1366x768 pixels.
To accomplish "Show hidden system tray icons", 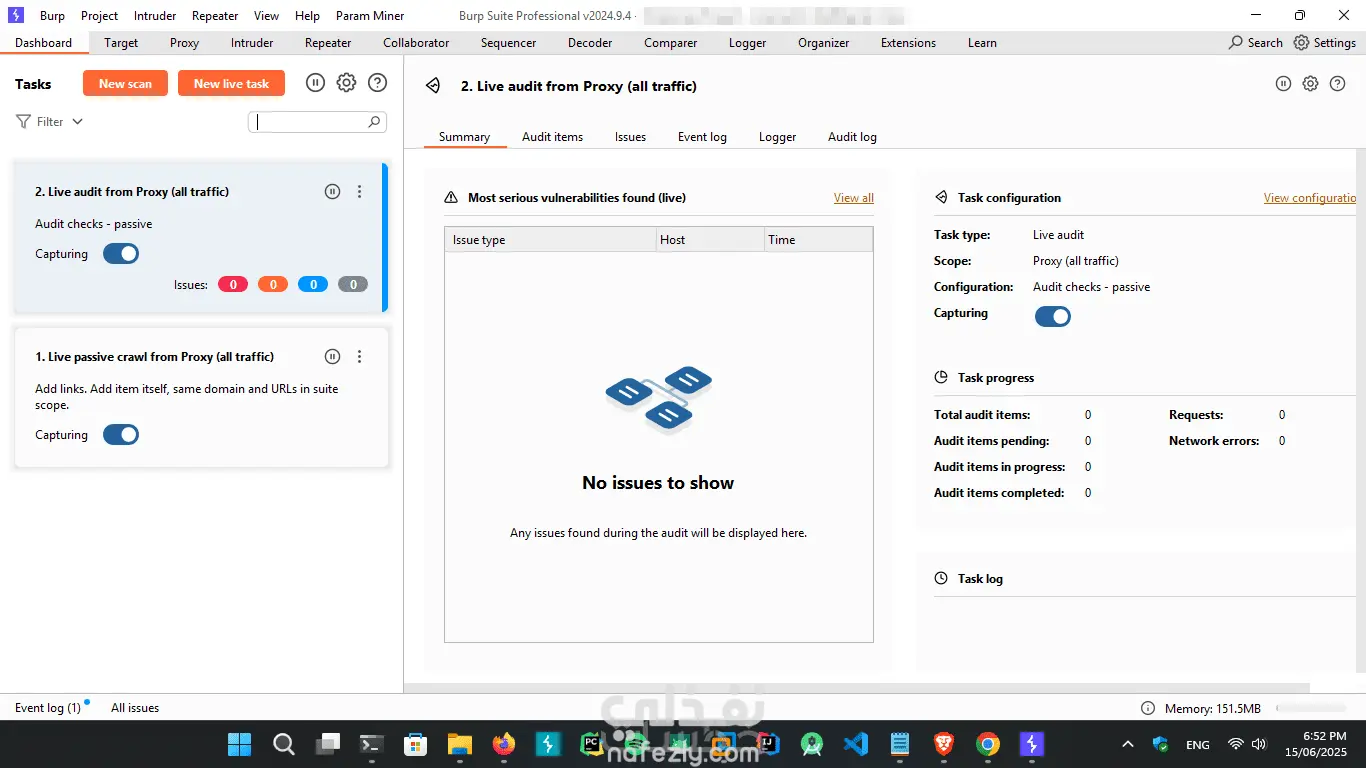I will point(1128,744).
